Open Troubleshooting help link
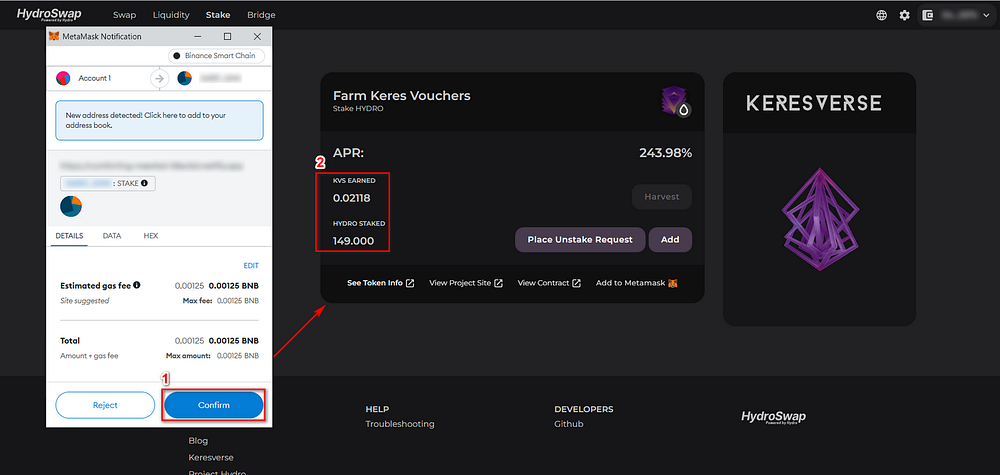The width and height of the screenshot is (1000, 475). click(x=400, y=424)
